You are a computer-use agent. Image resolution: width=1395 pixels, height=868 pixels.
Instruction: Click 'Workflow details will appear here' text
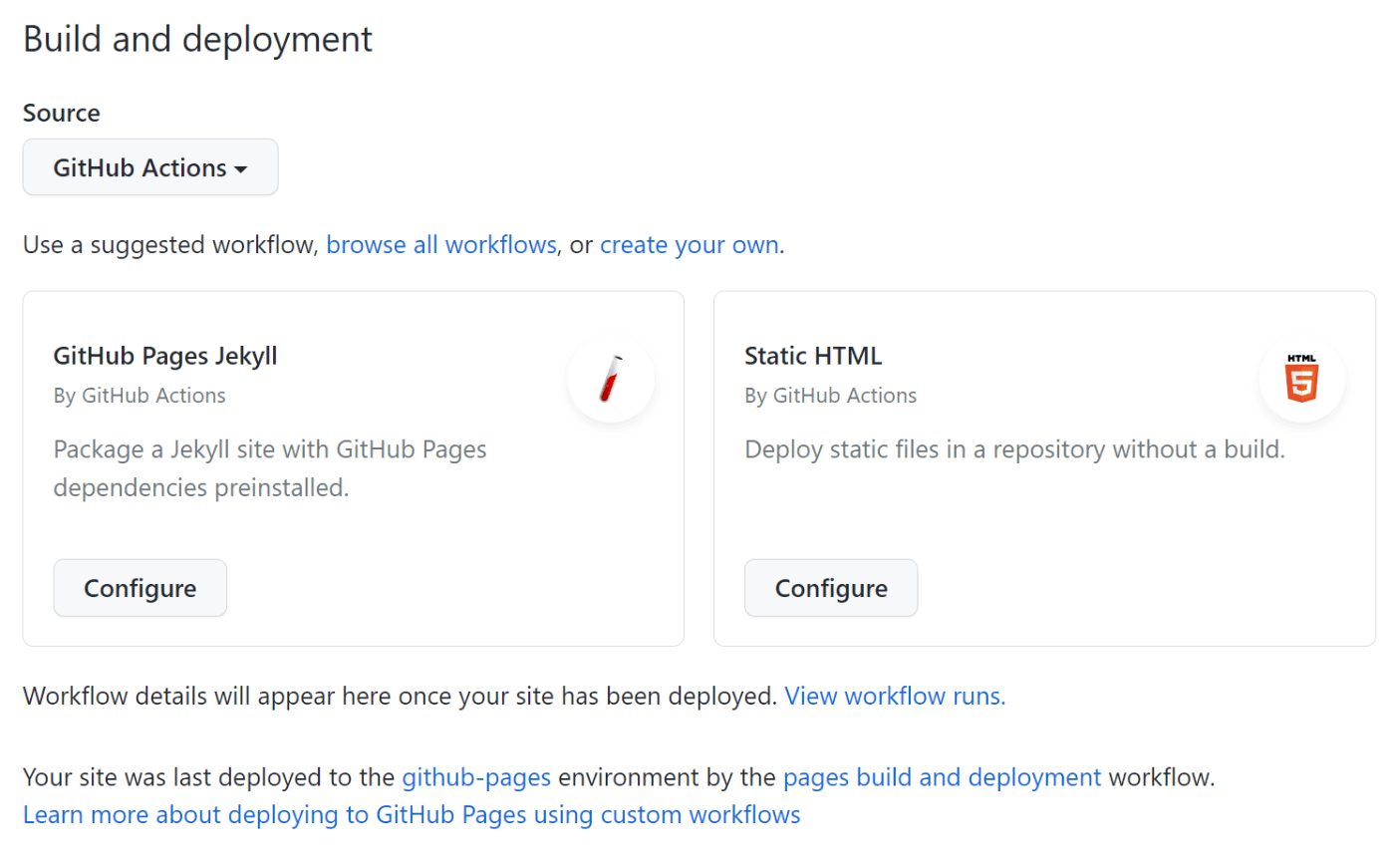[400, 696]
